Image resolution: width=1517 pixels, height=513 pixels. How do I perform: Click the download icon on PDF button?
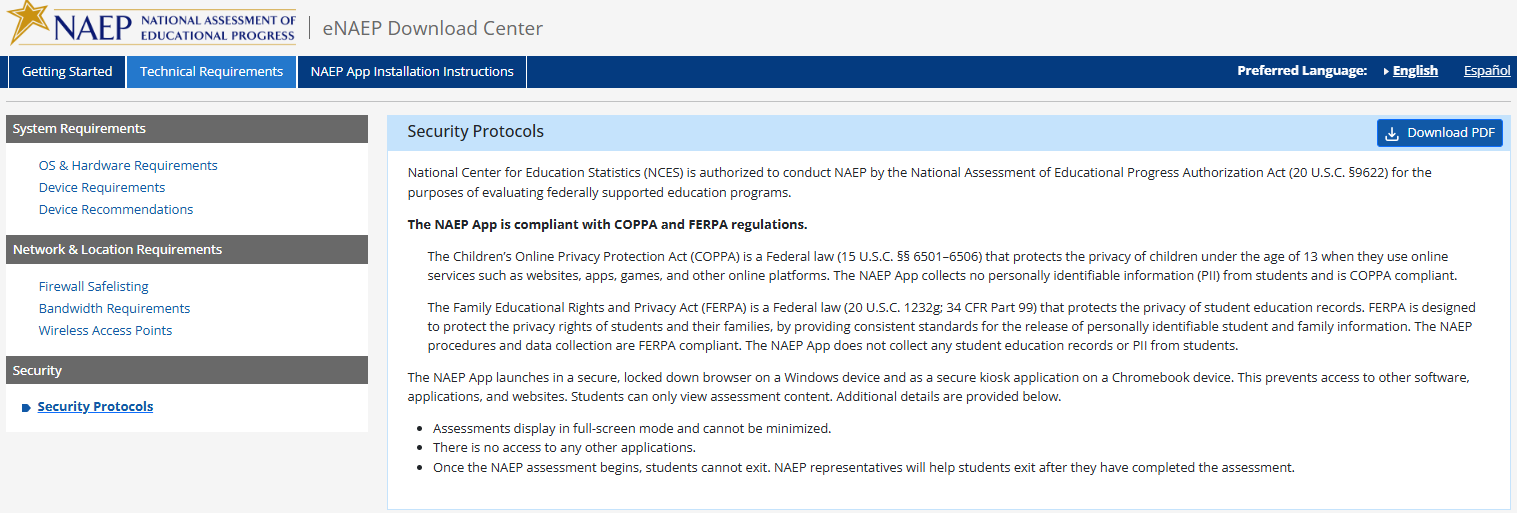click(x=1391, y=133)
